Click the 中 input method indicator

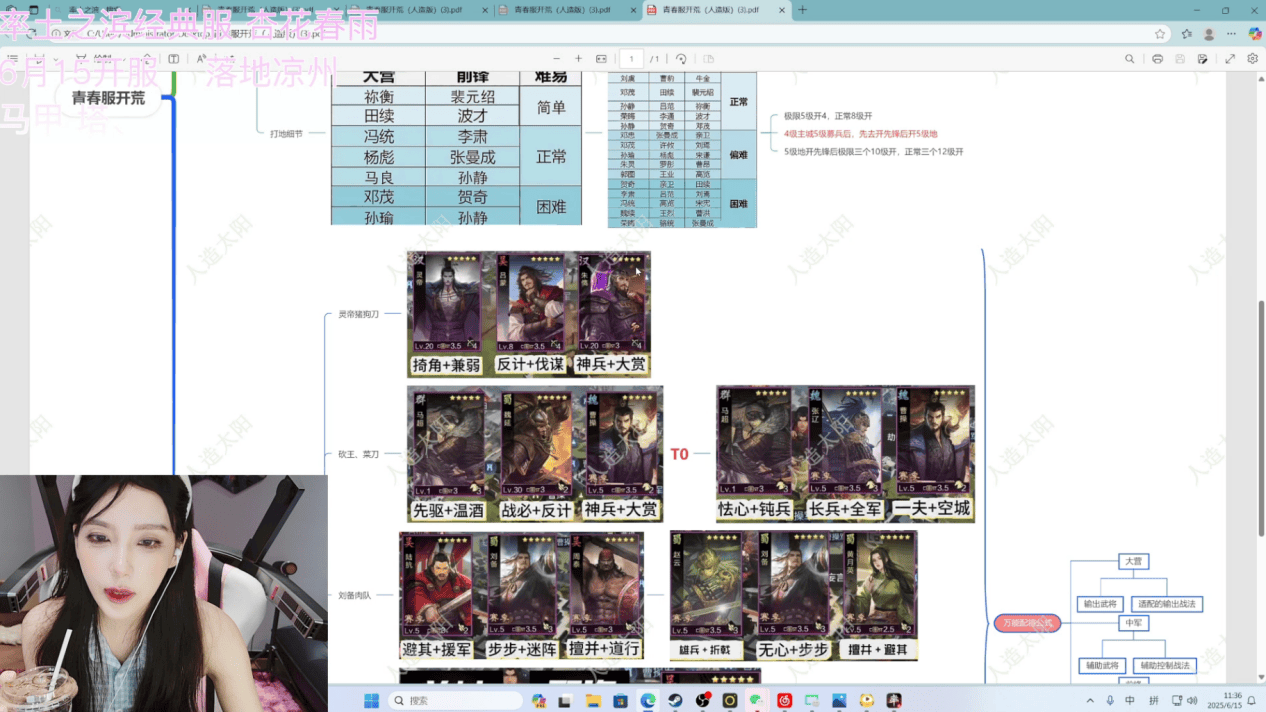coord(1130,700)
